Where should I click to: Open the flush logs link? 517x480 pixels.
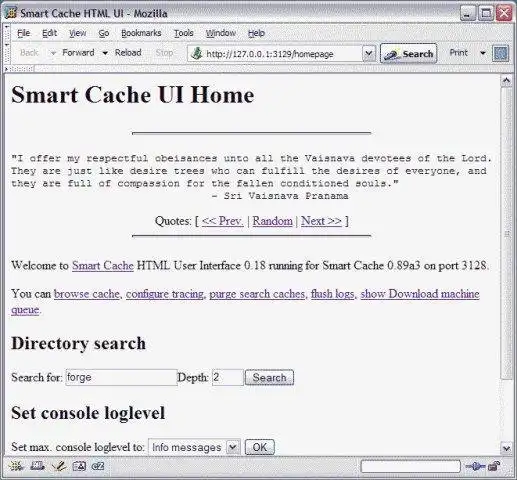click(332, 294)
